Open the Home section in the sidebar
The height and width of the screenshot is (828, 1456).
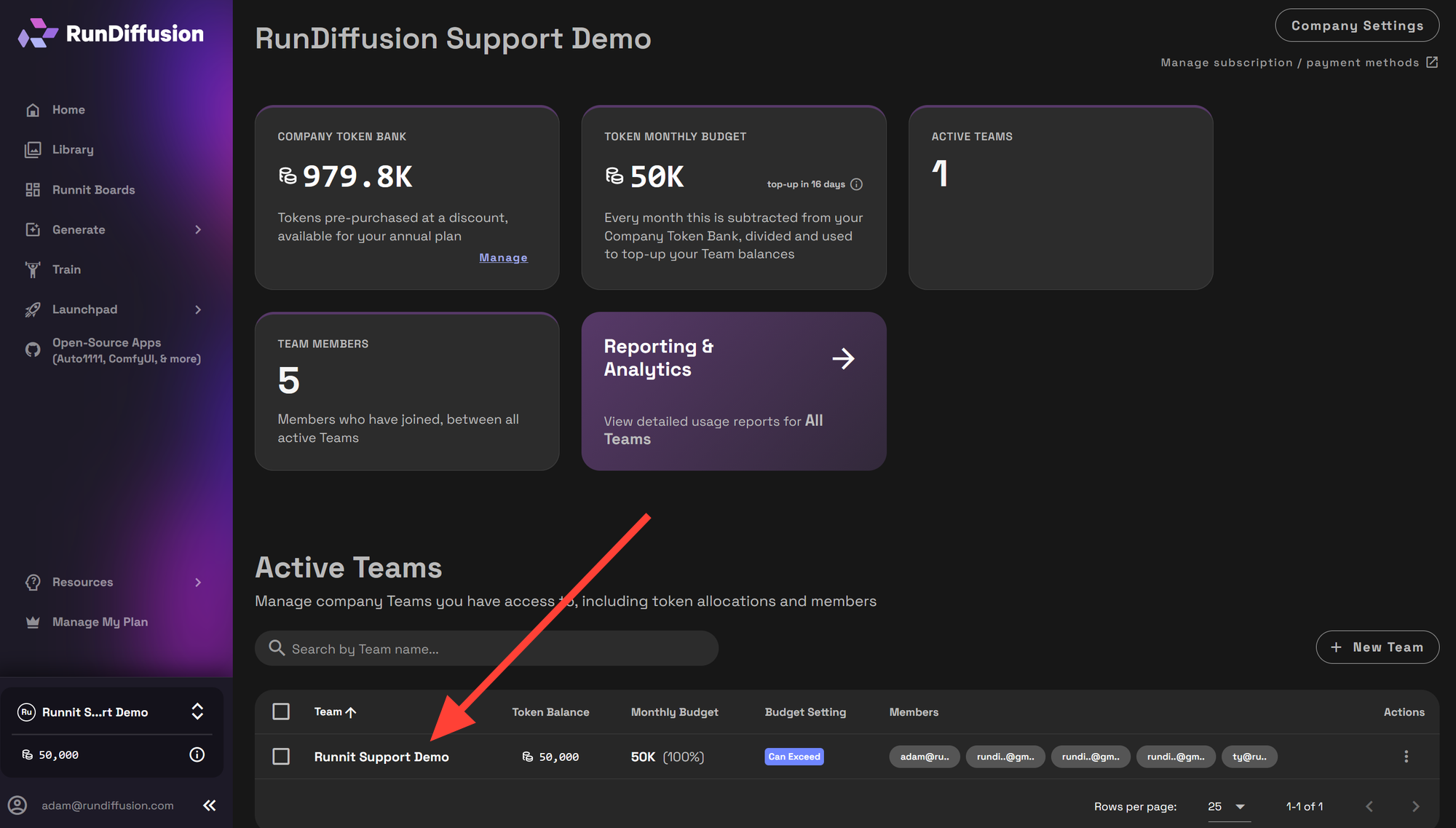coord(68,109)
